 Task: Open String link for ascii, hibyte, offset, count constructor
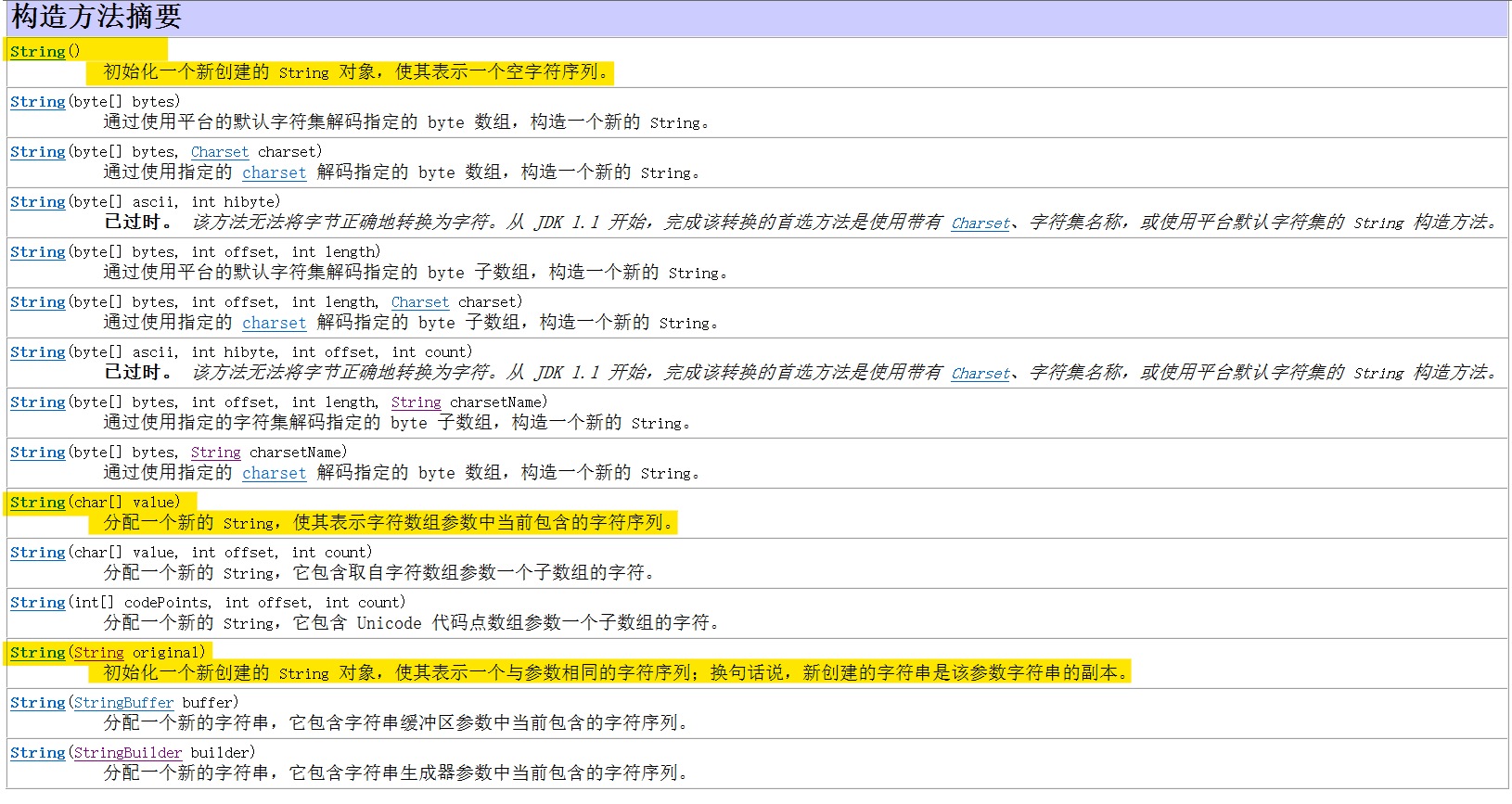tap(38, 352)
